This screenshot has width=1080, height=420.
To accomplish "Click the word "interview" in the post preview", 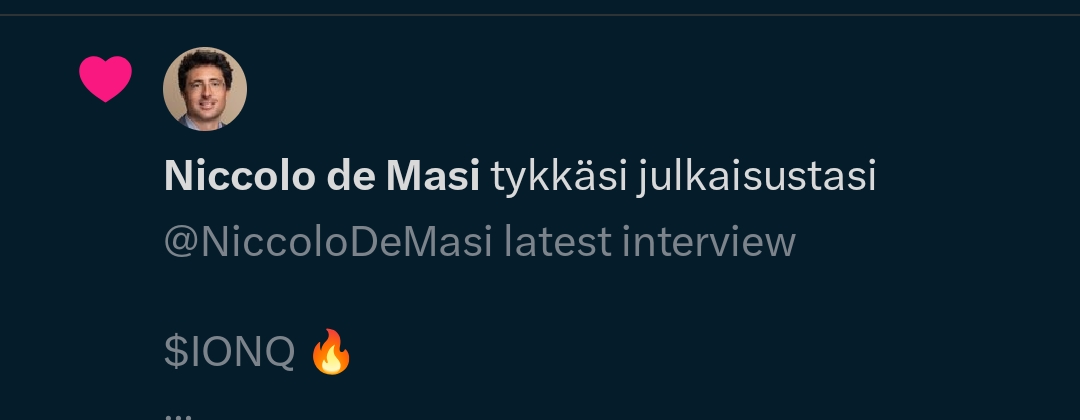I will (709, 242).
